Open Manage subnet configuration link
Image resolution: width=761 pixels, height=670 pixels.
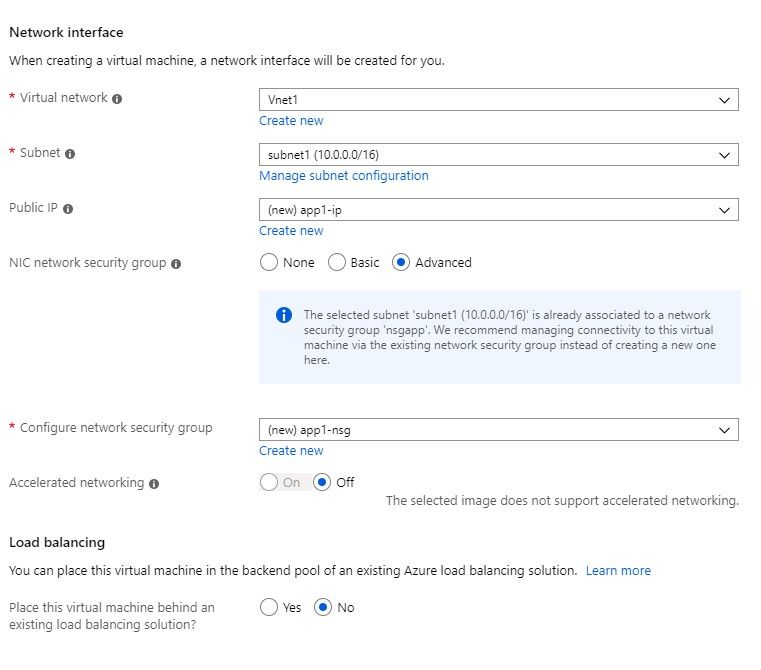click(x=343, y=176)
